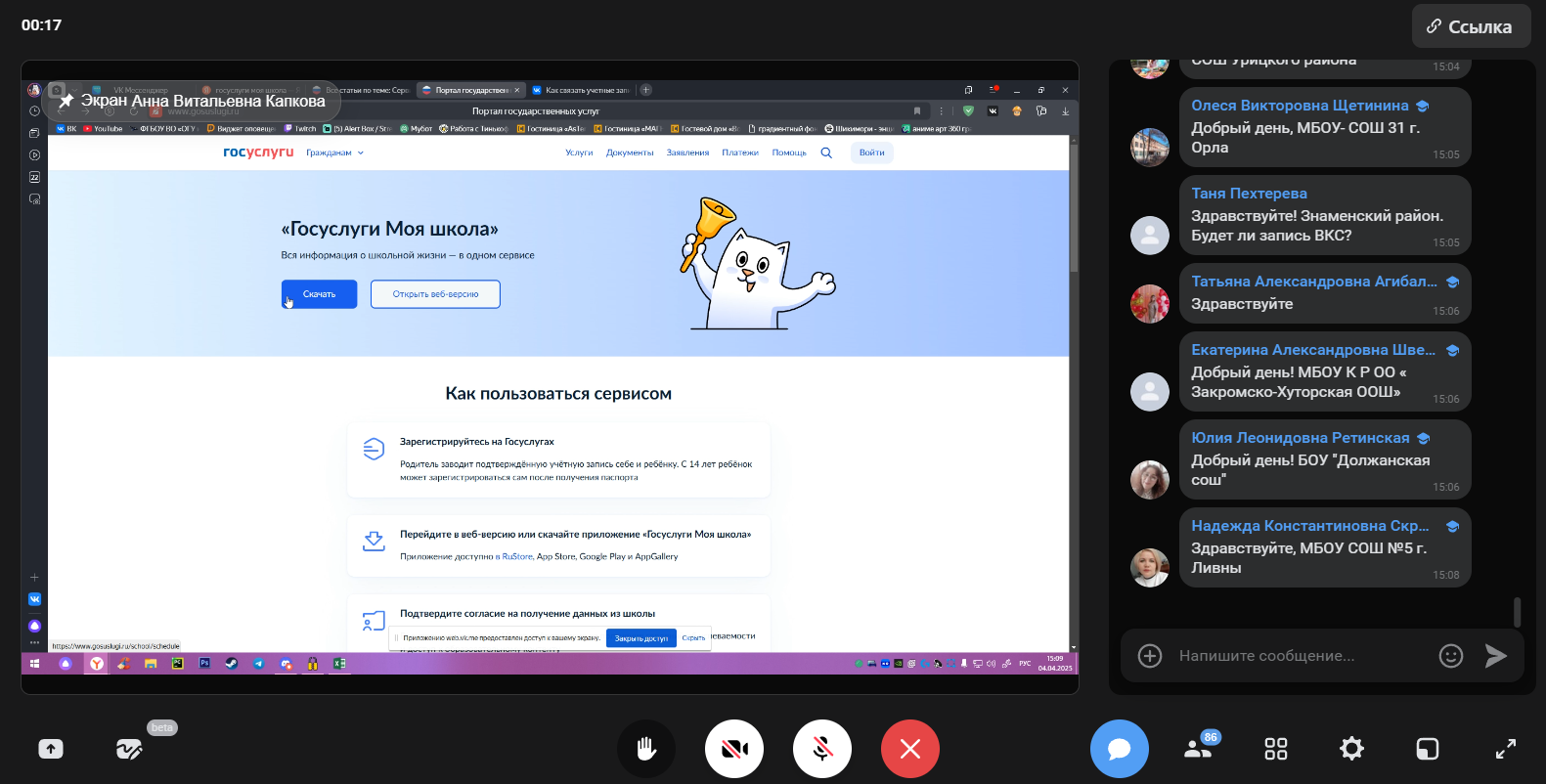This screenshot has width=1546, height=784.
Task: Open the beta whiteboard drawing tool
Action: coord(129,749)
